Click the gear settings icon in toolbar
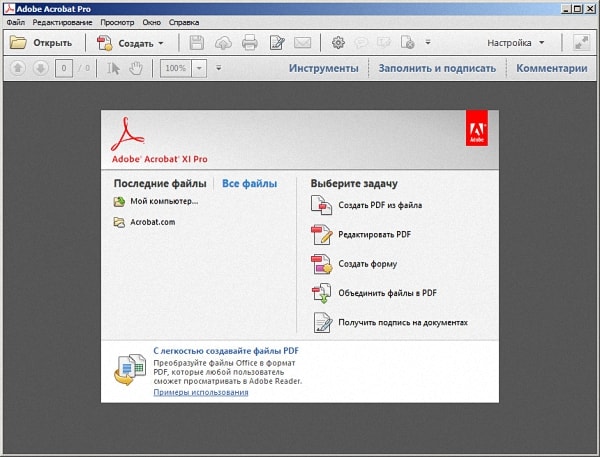 (338, 43)
